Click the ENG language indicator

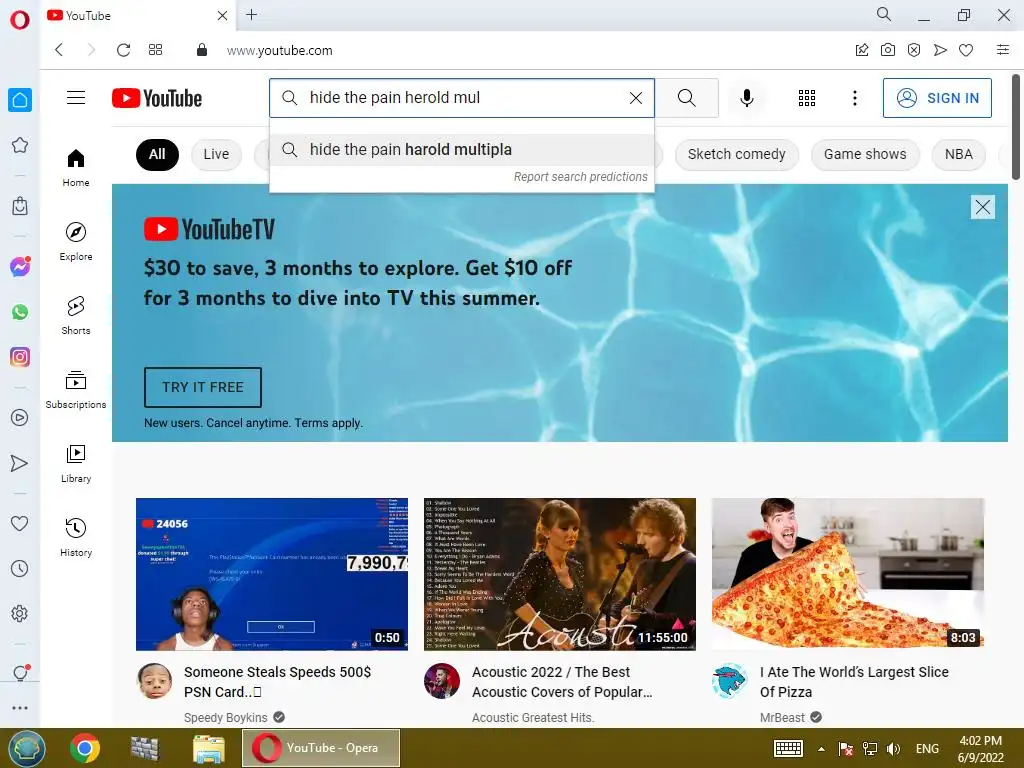927,748
